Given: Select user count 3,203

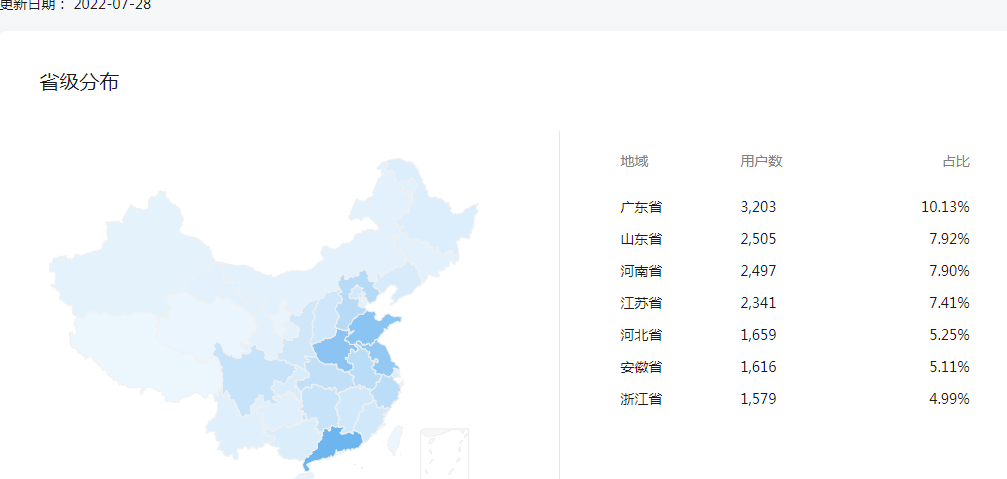Looking at the screenshot, I should click(758, 207).
